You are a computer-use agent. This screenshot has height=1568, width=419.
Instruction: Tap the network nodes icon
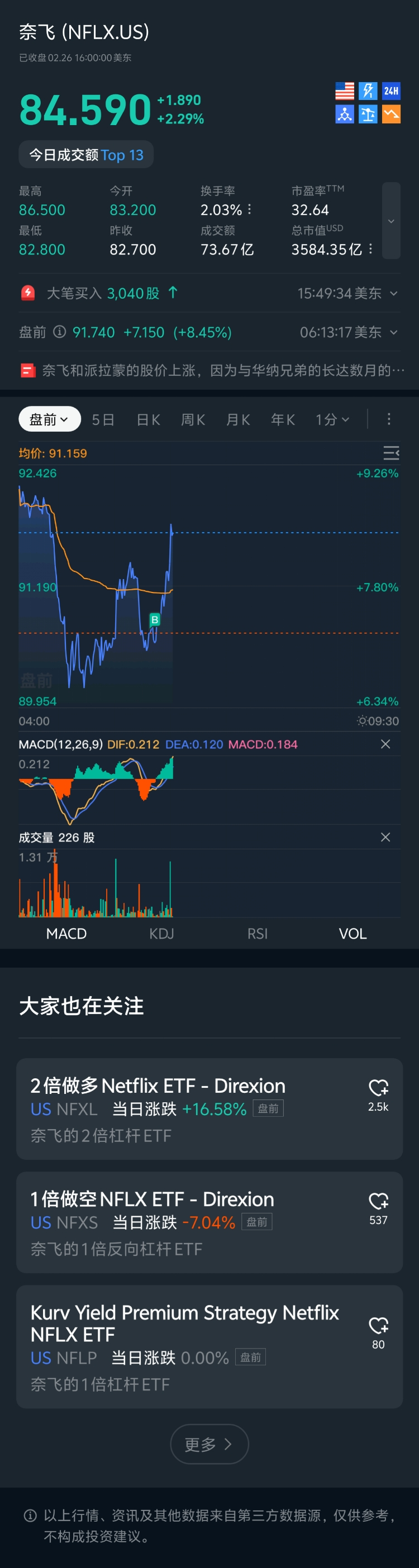(344, 114)
